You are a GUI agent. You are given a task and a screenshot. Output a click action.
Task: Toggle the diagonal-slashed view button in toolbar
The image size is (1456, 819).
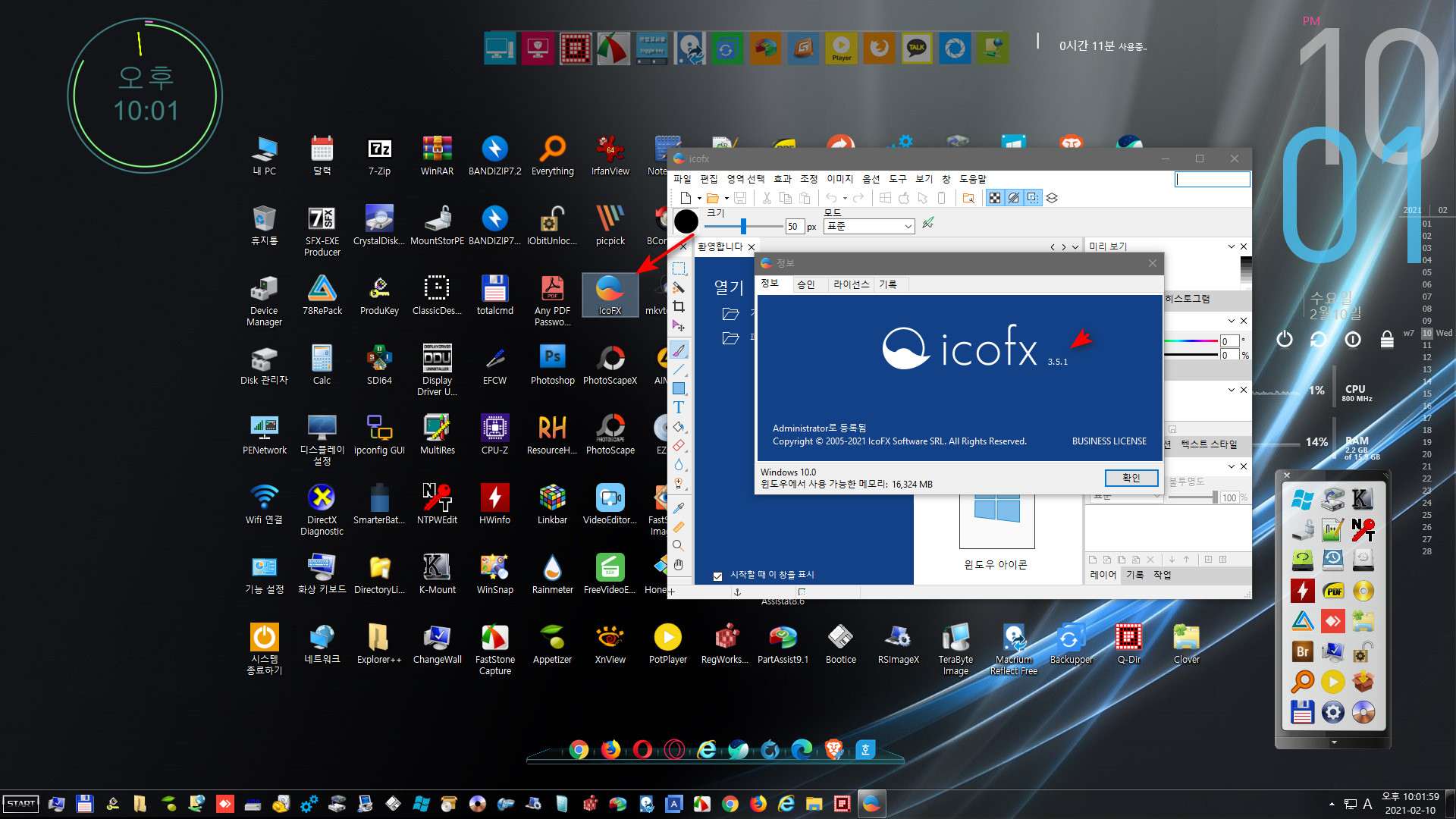[1014, 198]
